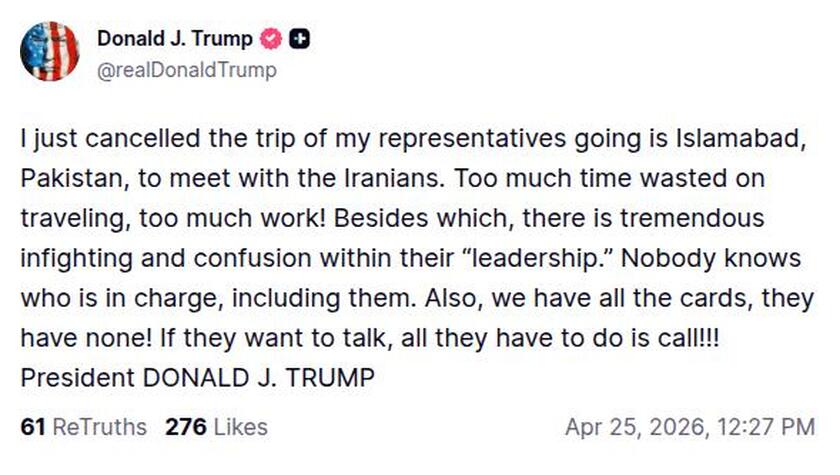Click the President DONALD J. TRUMP signature line

tap(197, 379)
